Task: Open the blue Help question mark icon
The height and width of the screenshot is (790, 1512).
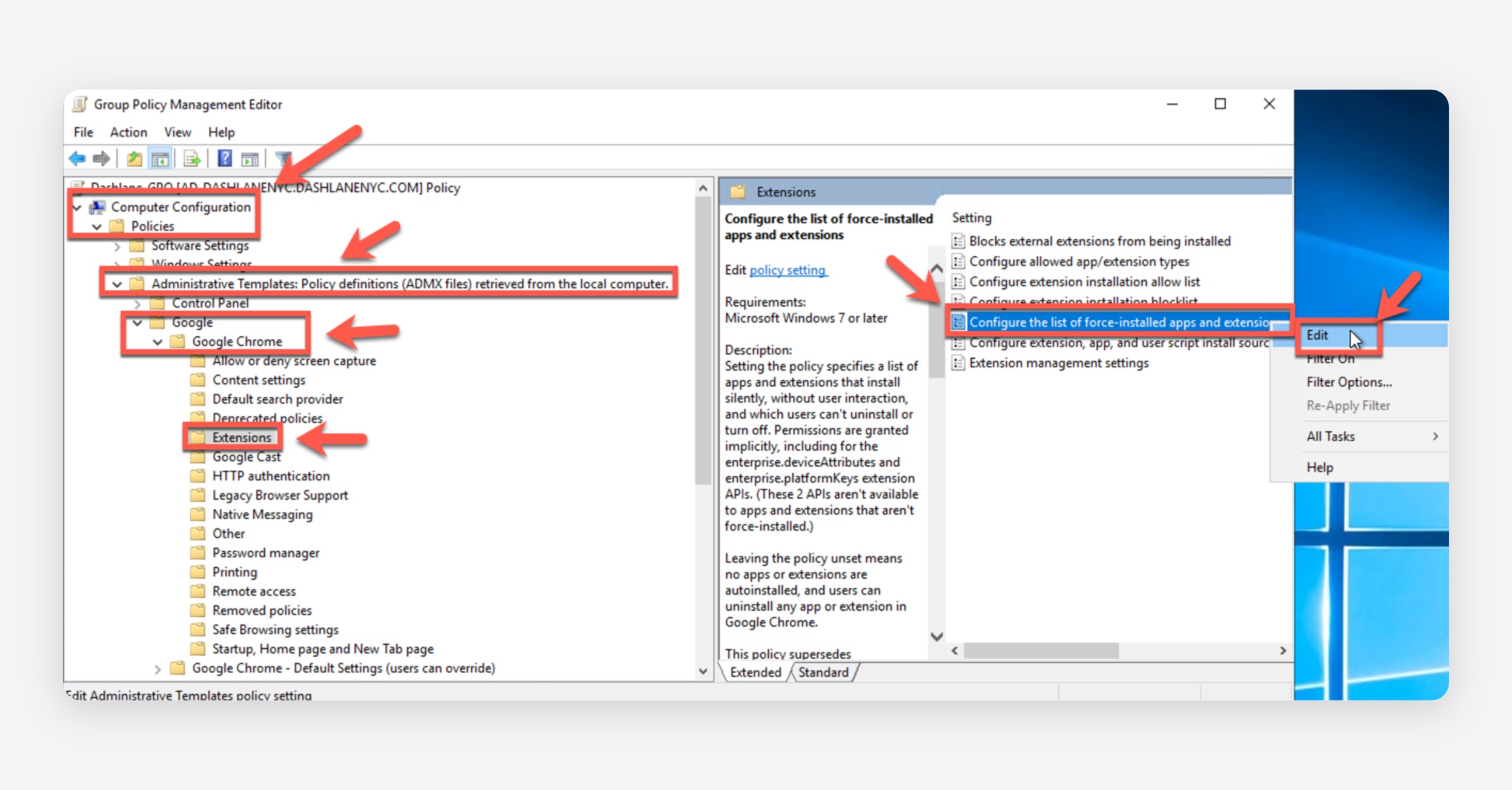Action: point(224,159)
